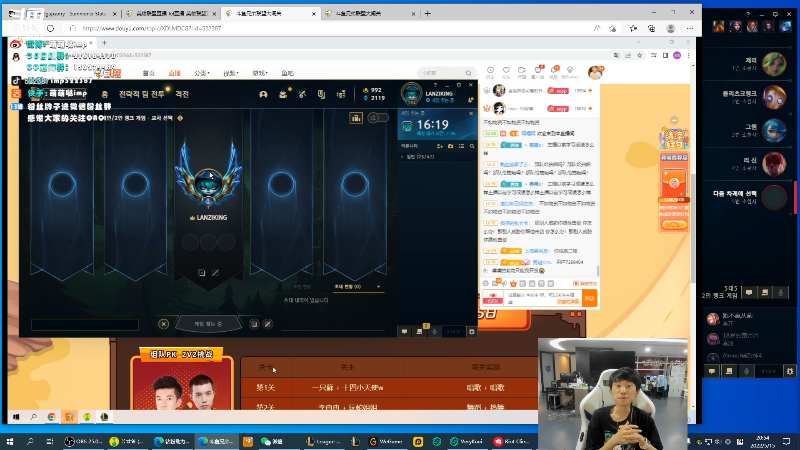Screen dimensions: 800x450
Task: Toggle the lobby open-party switch
Action: click(378, 118)
